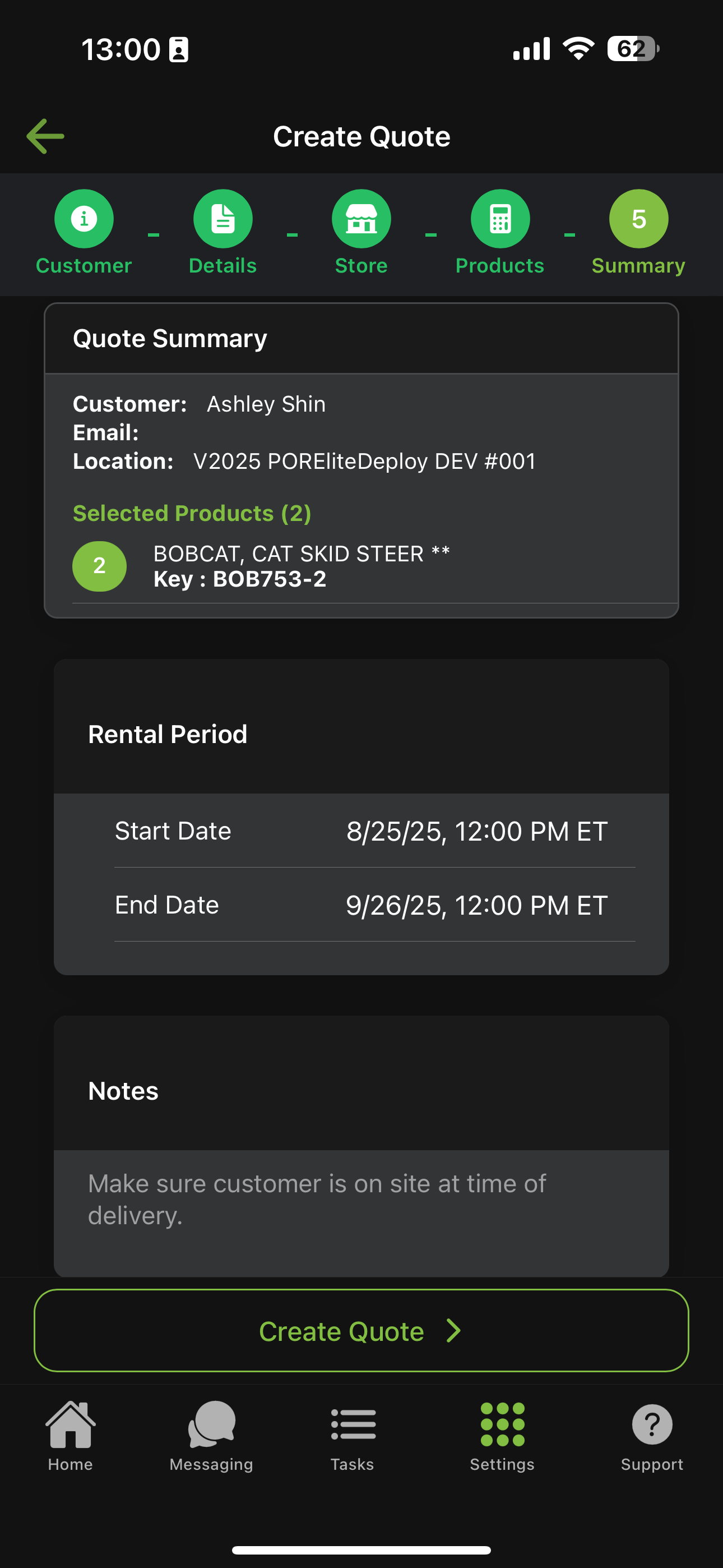Tap the quantity 2 badge on product

click(99, 566)
